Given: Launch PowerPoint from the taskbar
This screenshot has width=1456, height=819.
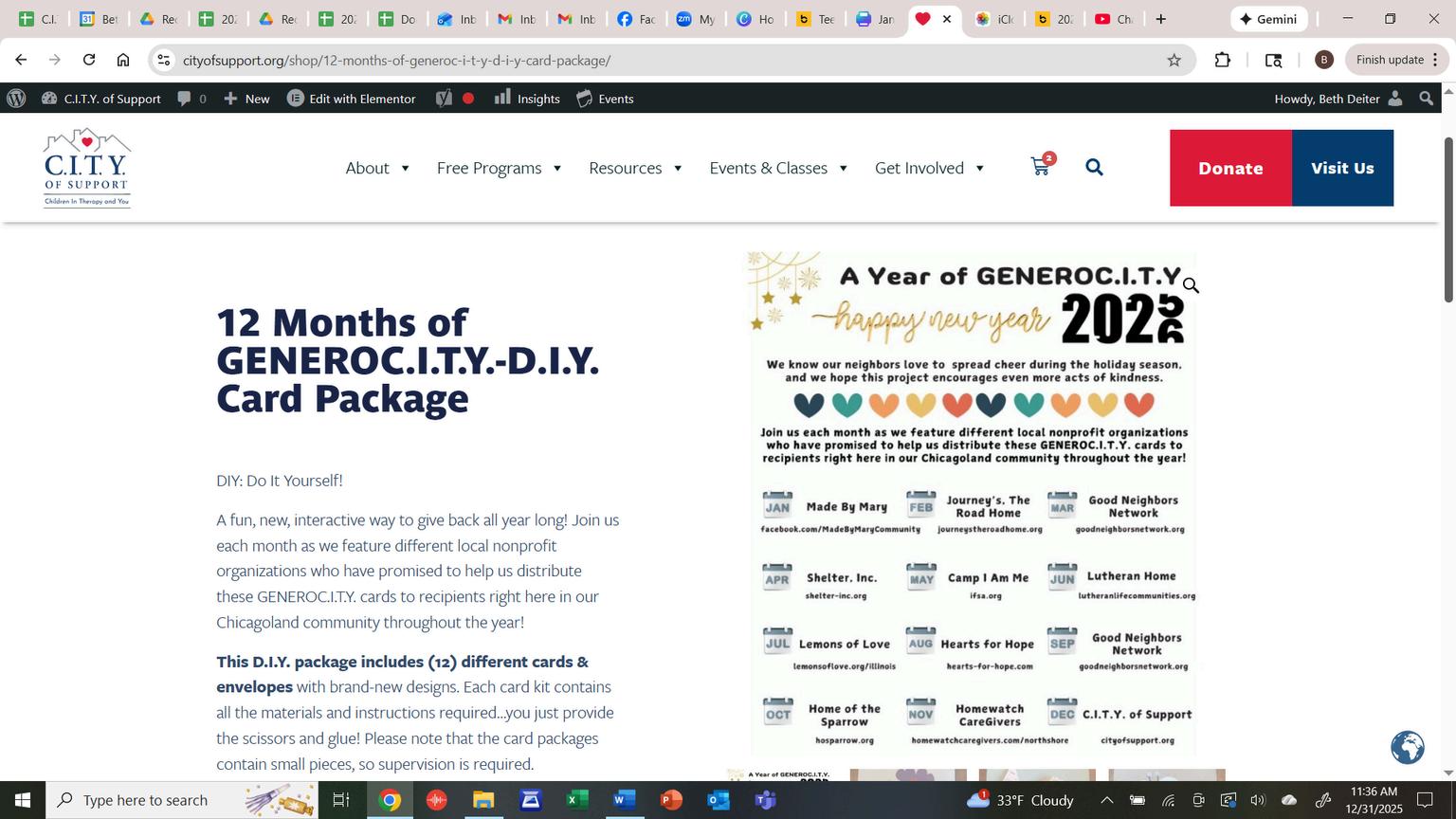Looking at the screenshot, I should (x=670, y=800).
